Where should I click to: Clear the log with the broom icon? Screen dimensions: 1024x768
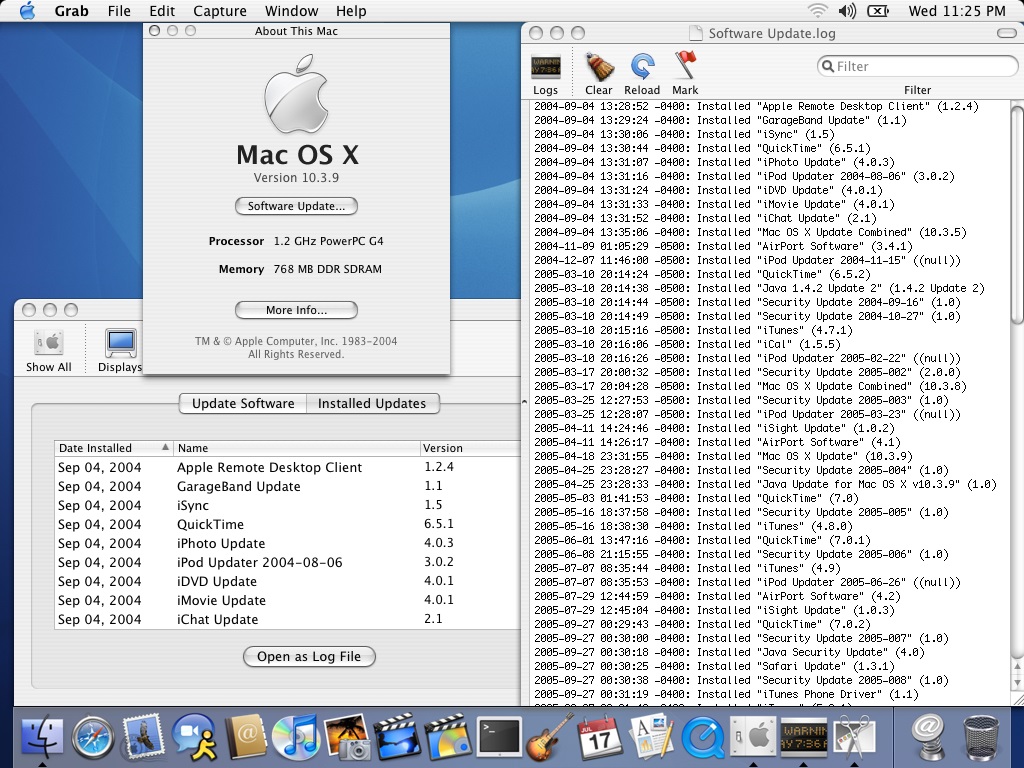click(x=598, y=66)
